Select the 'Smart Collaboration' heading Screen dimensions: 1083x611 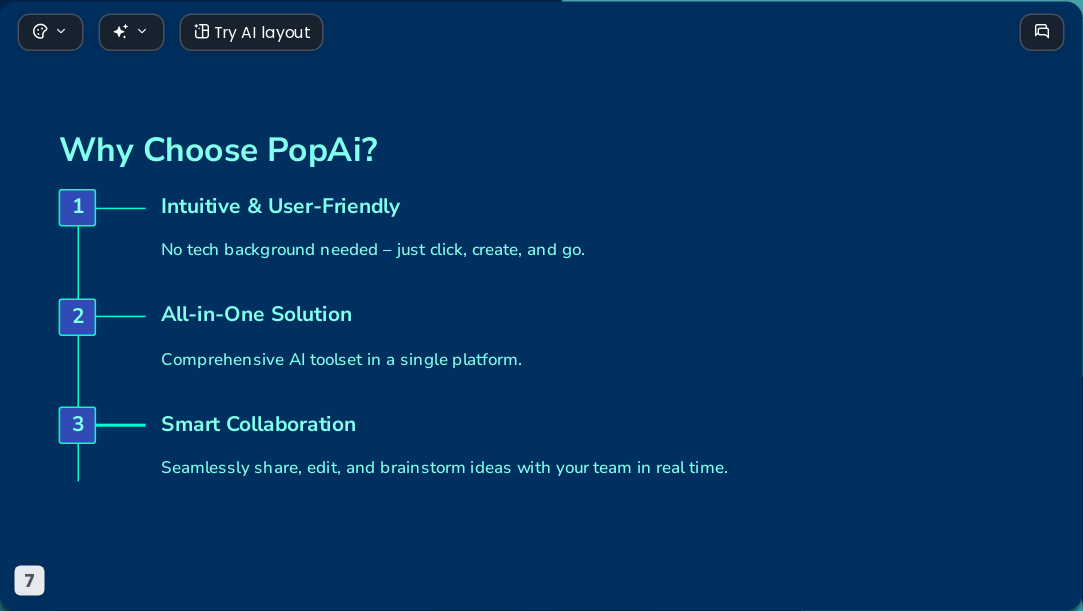(258, 424)
